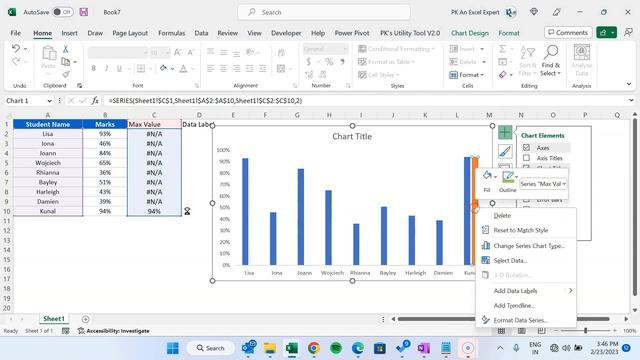Click the Fill paint bucket icon

(487, 176)
